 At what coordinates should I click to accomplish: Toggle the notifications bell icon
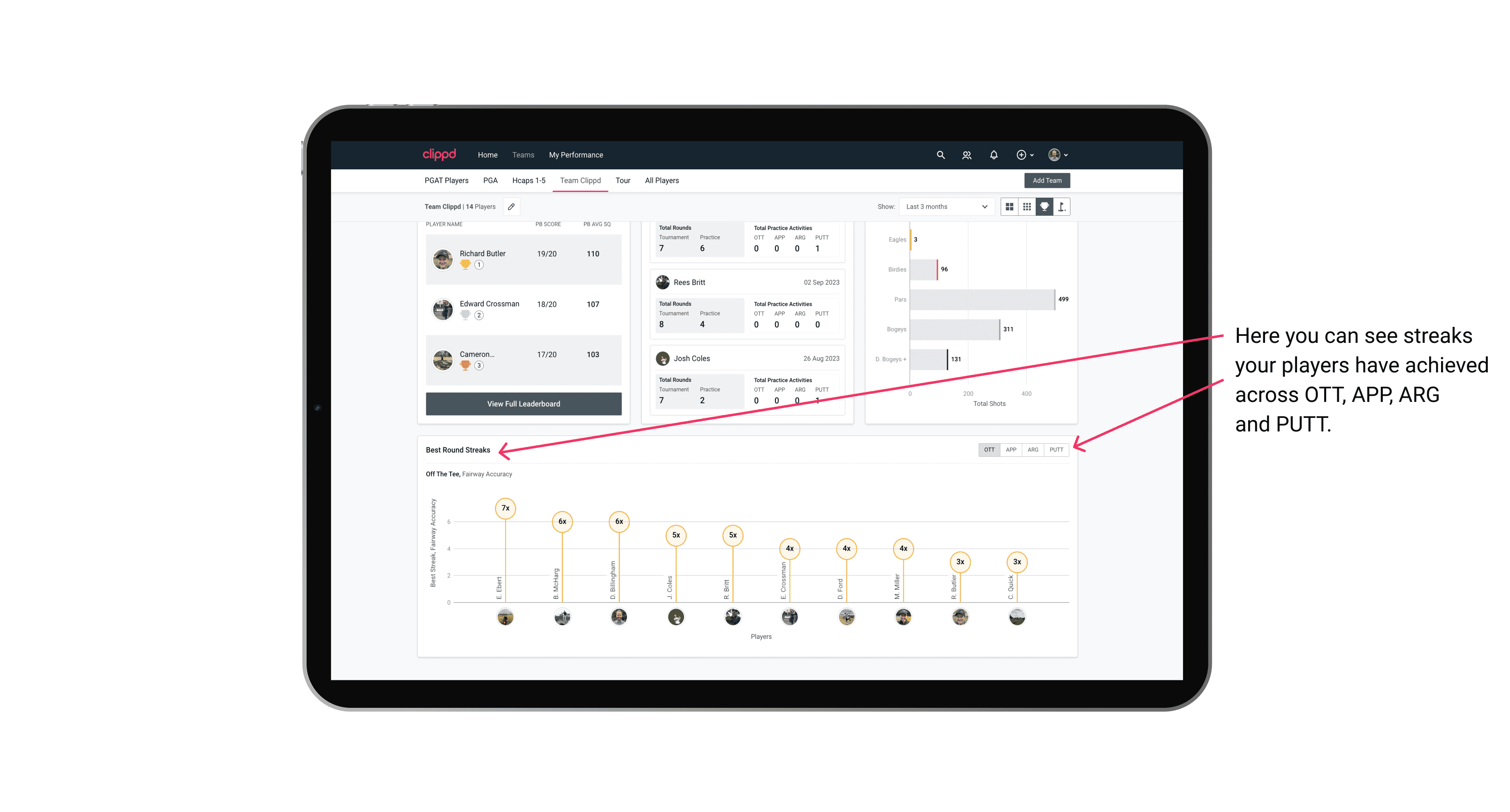(993, 155)
